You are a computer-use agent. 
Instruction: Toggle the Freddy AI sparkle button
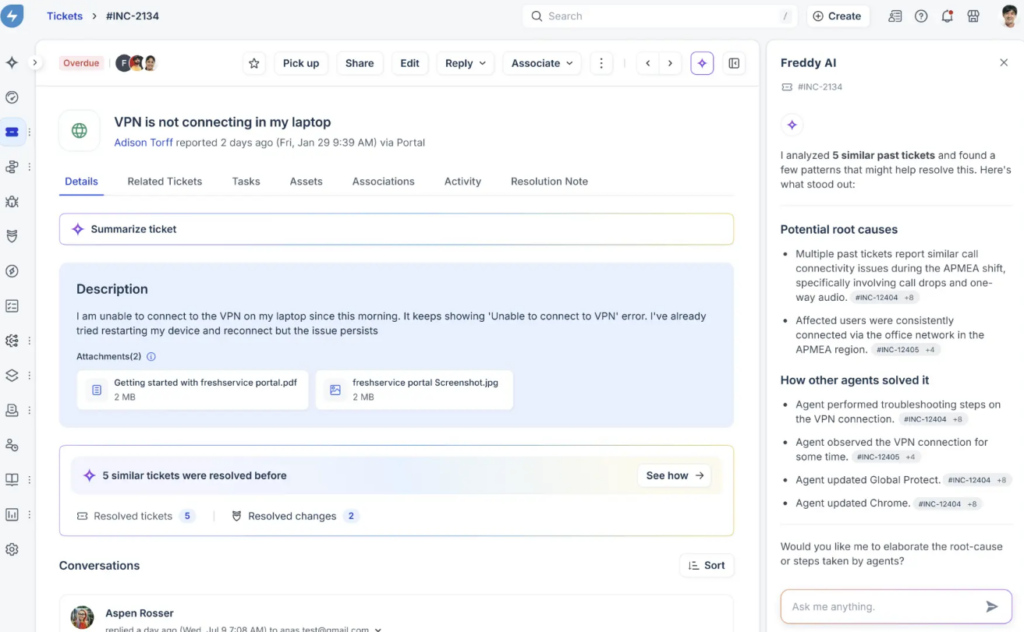click(x=702, y=63)
